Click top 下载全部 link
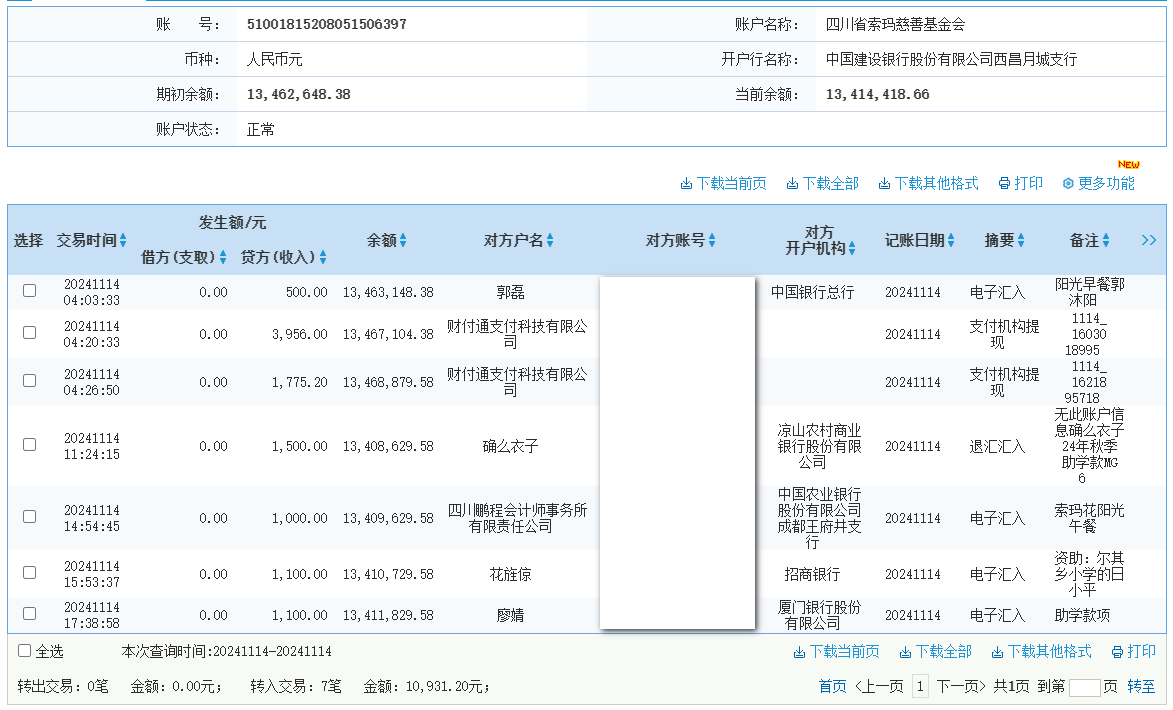1173x710 pixels. click(822, 183)
